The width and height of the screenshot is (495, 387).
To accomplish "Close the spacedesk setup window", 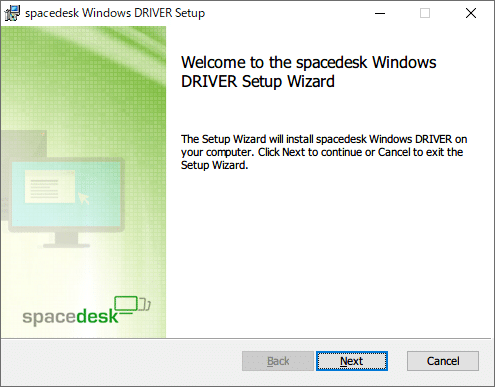I will pos(471,13).
